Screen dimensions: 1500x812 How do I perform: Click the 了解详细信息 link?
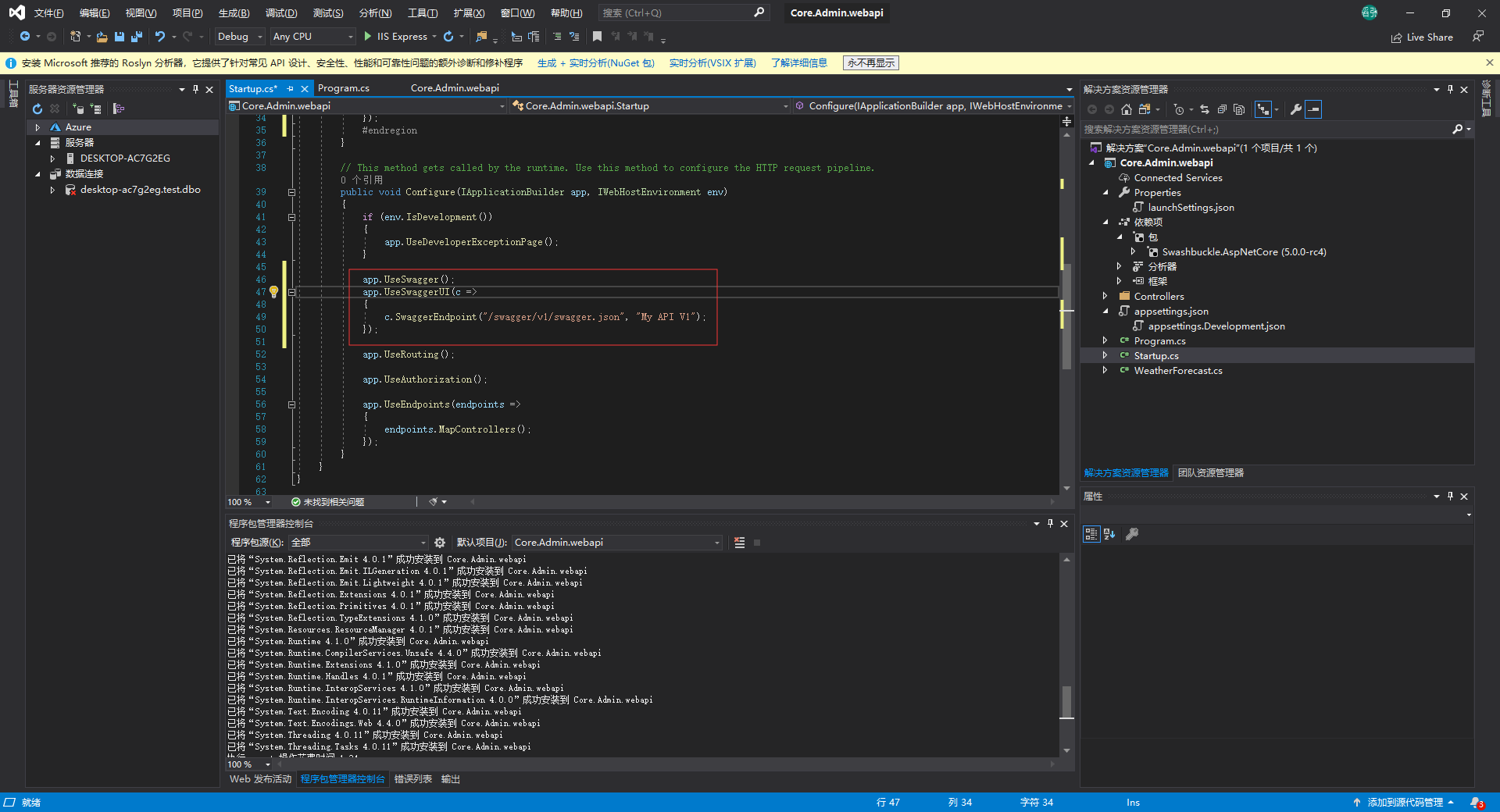pyautogui.click(x=798, y=63)
